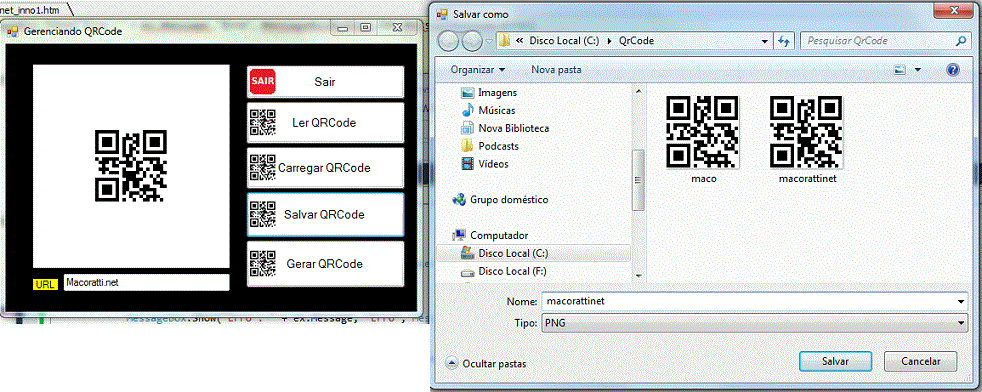Create a folder with Nova pasta

pyautogui.click(x=556, y=70)
